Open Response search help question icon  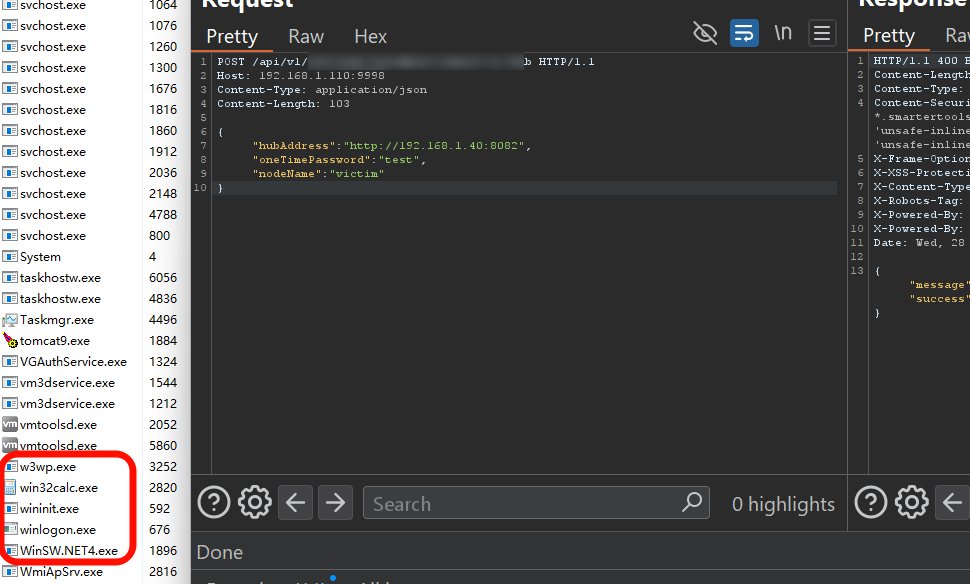coord(871,502)
